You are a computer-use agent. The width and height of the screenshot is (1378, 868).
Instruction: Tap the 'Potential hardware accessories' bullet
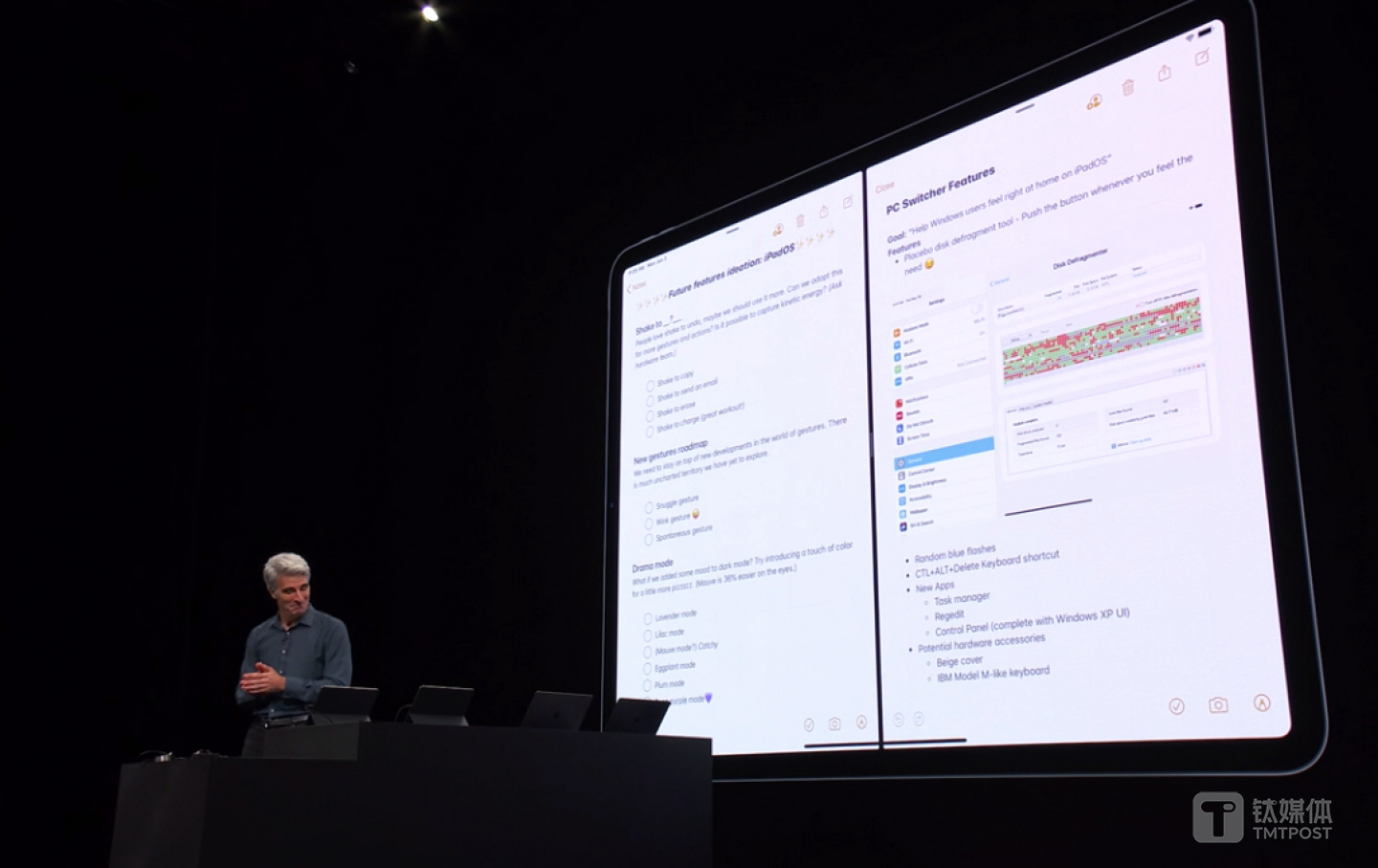coord(981,643)
